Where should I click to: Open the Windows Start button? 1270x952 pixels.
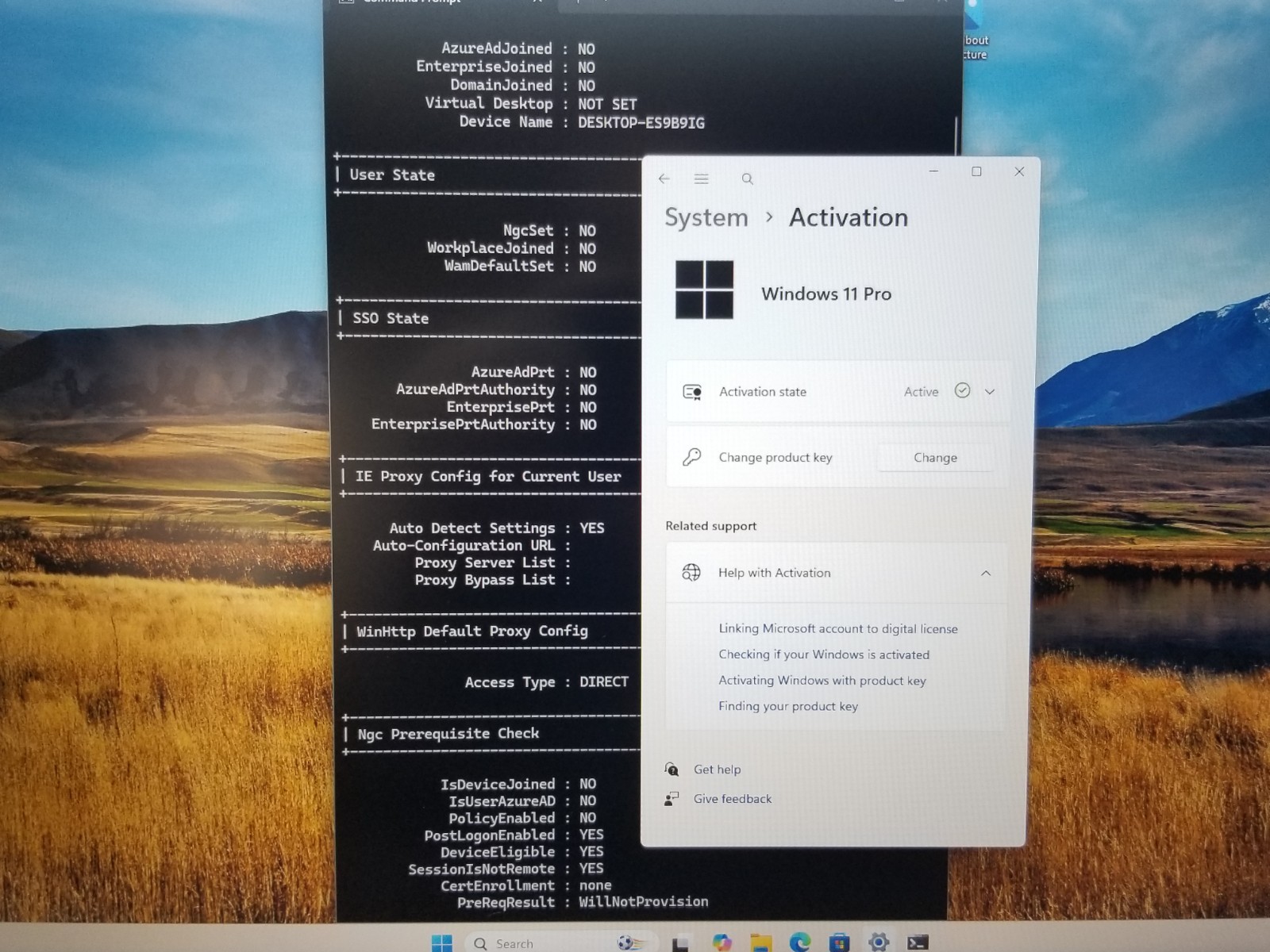coord(442,942)
